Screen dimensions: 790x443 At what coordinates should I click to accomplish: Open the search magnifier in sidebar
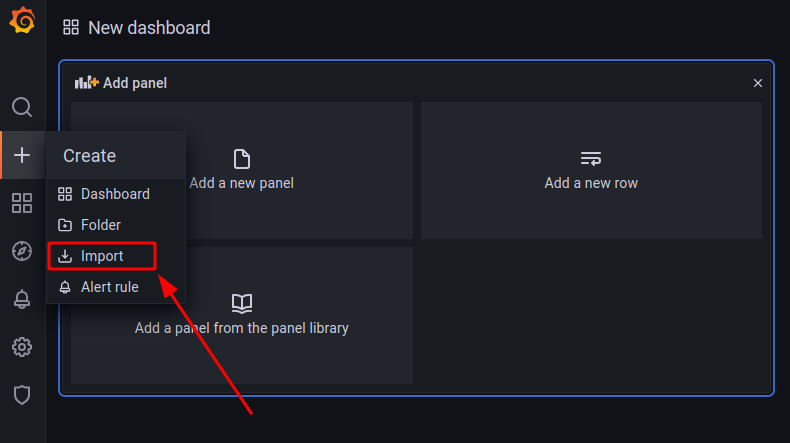pyautogui.click(x=22, y=107)
